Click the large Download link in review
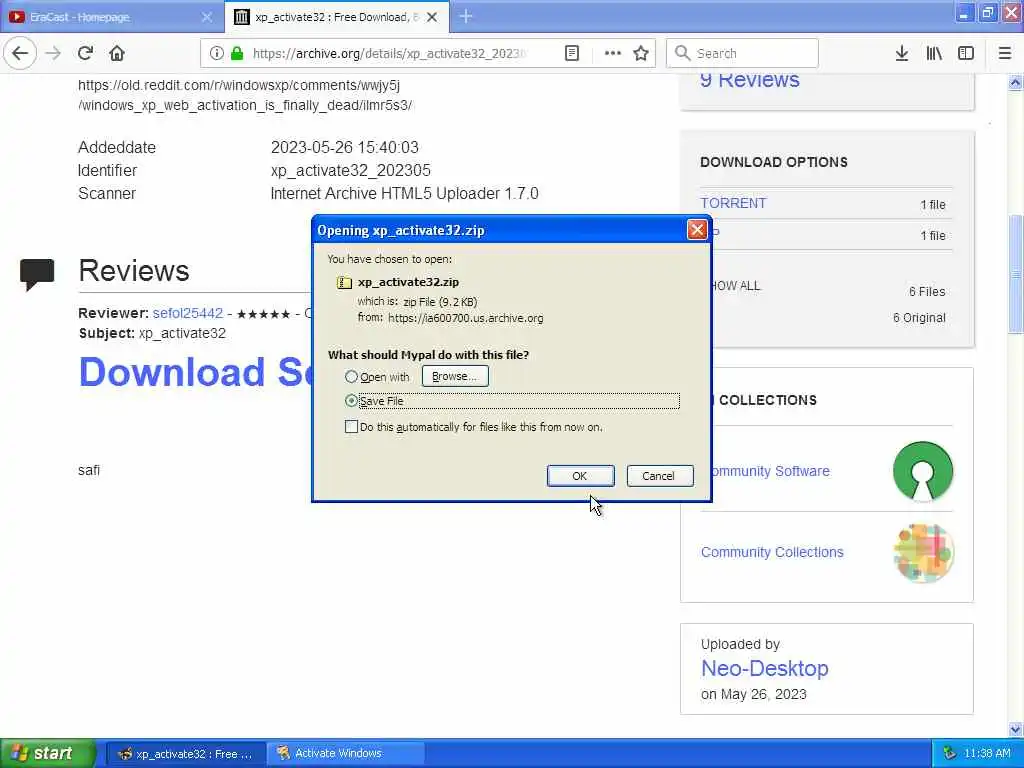 196,372
